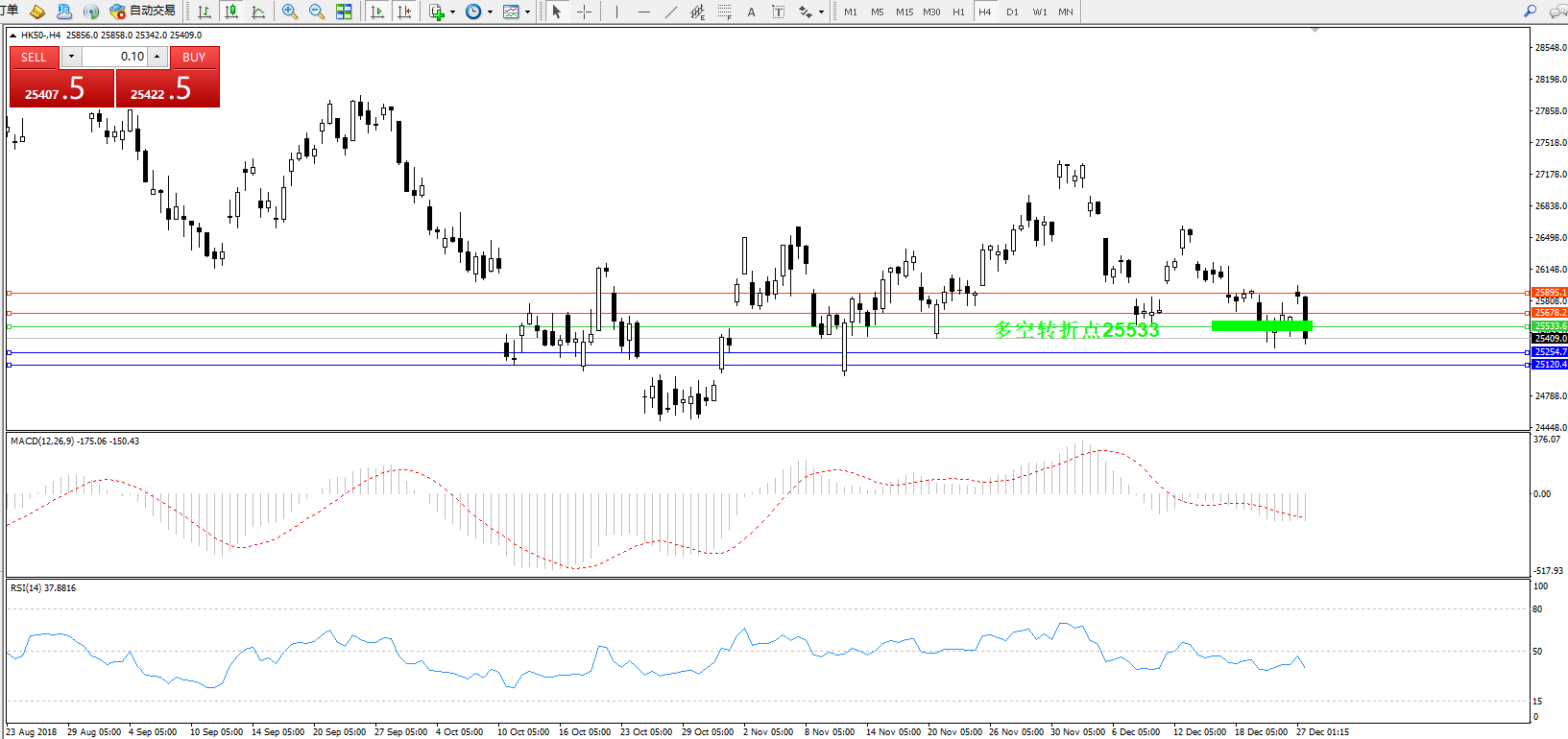Toggle candlestick chart display mode
The image size is (1568, 739).
[x=231, y=12]
